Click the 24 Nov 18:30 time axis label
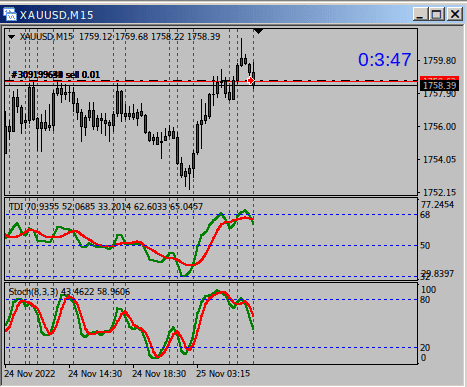This screenshot has height=387, width=467. 159,373
